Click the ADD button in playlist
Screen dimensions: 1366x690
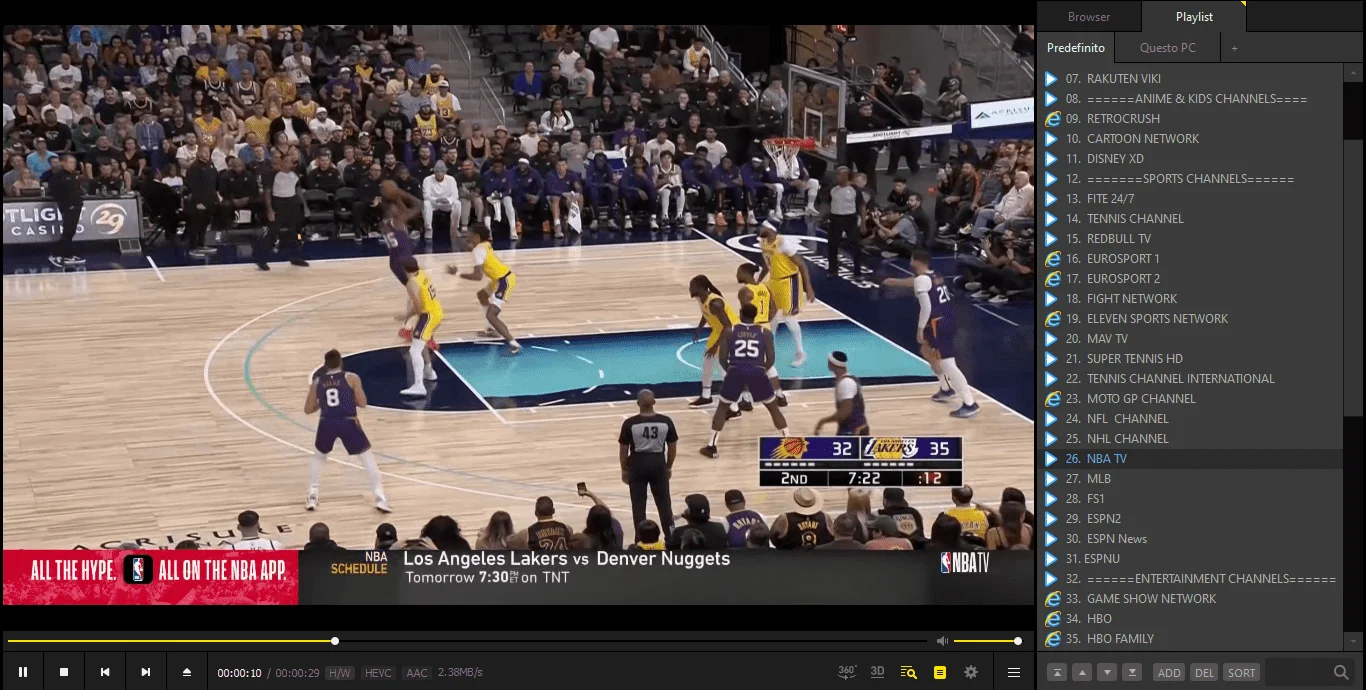point(1169,672)
